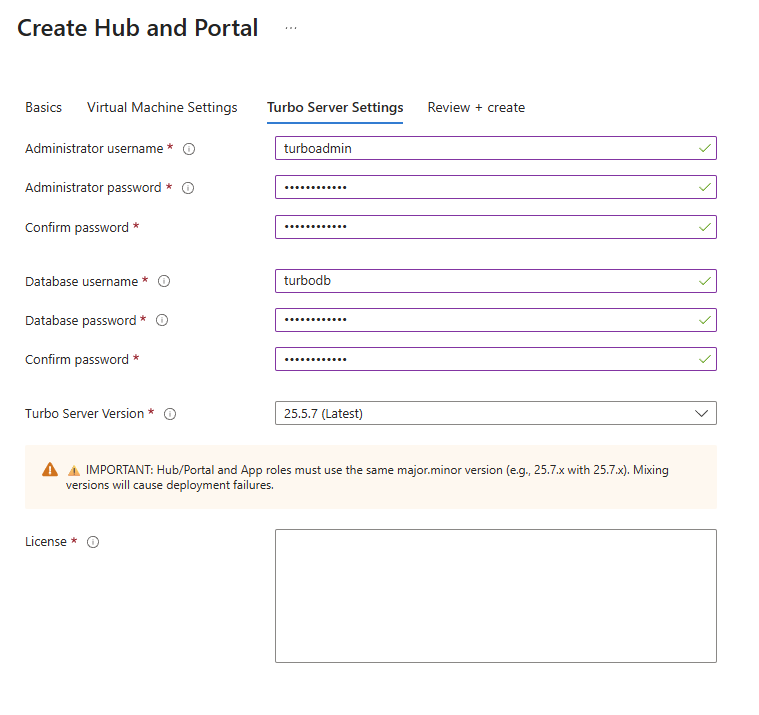Click inside the License text area
Viewport: 759px width, 715px height.
point(495,595)
